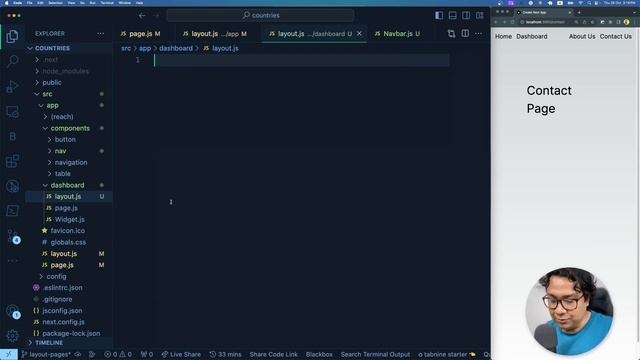Open Run and Debug view

(x=12, y=87)
